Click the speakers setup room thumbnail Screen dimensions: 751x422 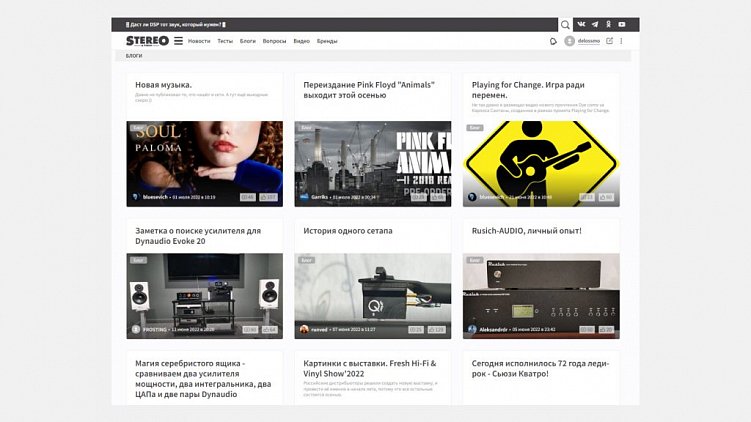click(x=205, y=296)
